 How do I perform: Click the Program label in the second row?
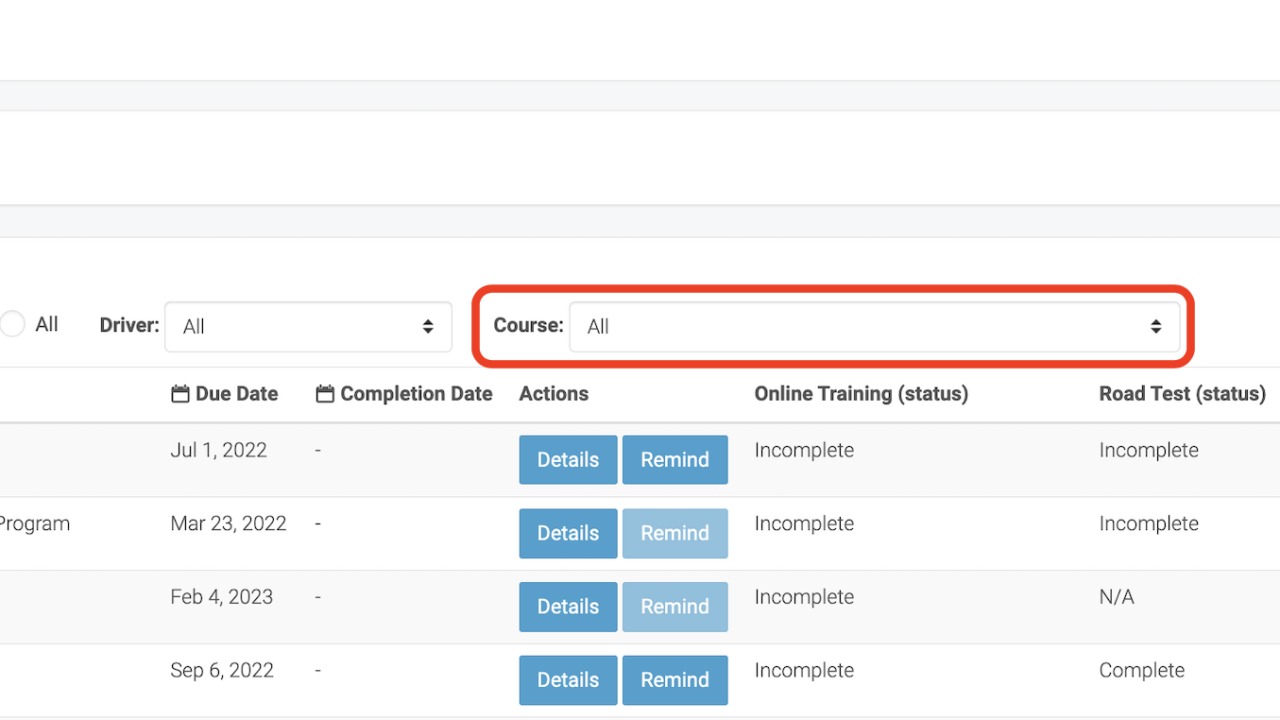coord(35,523)
